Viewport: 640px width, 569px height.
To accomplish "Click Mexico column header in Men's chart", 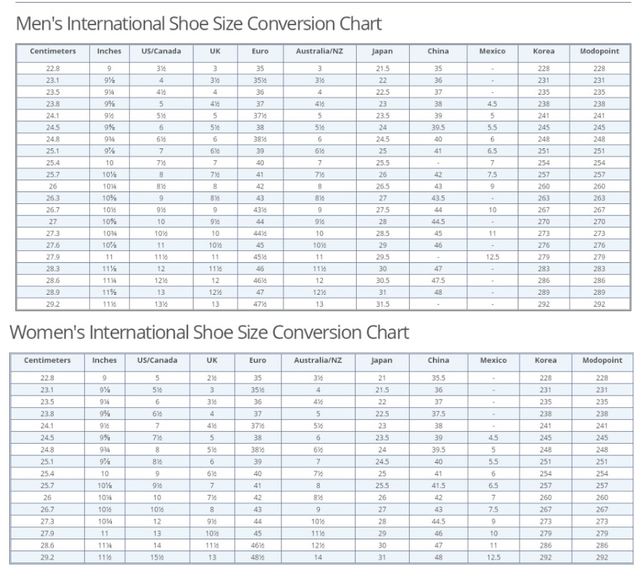I will (492, 51).
